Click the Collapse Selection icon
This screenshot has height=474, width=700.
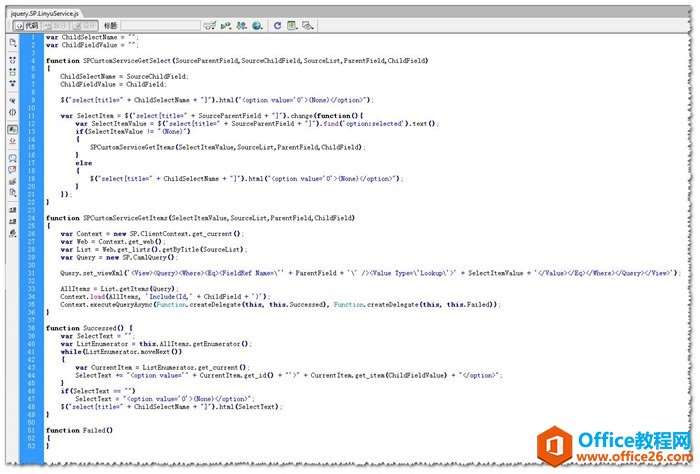coord(11,72)
